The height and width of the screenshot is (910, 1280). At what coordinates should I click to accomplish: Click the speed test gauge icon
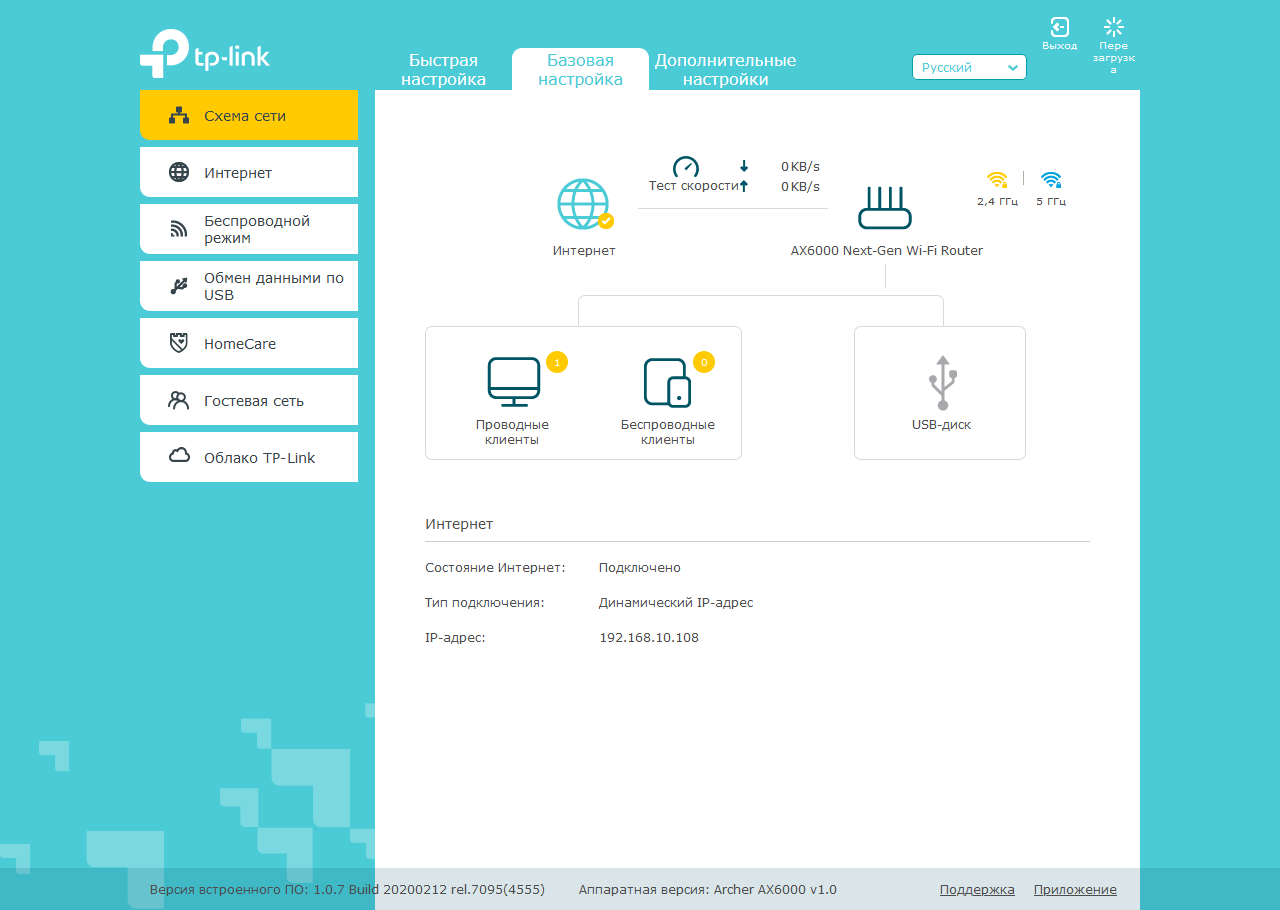686,167
